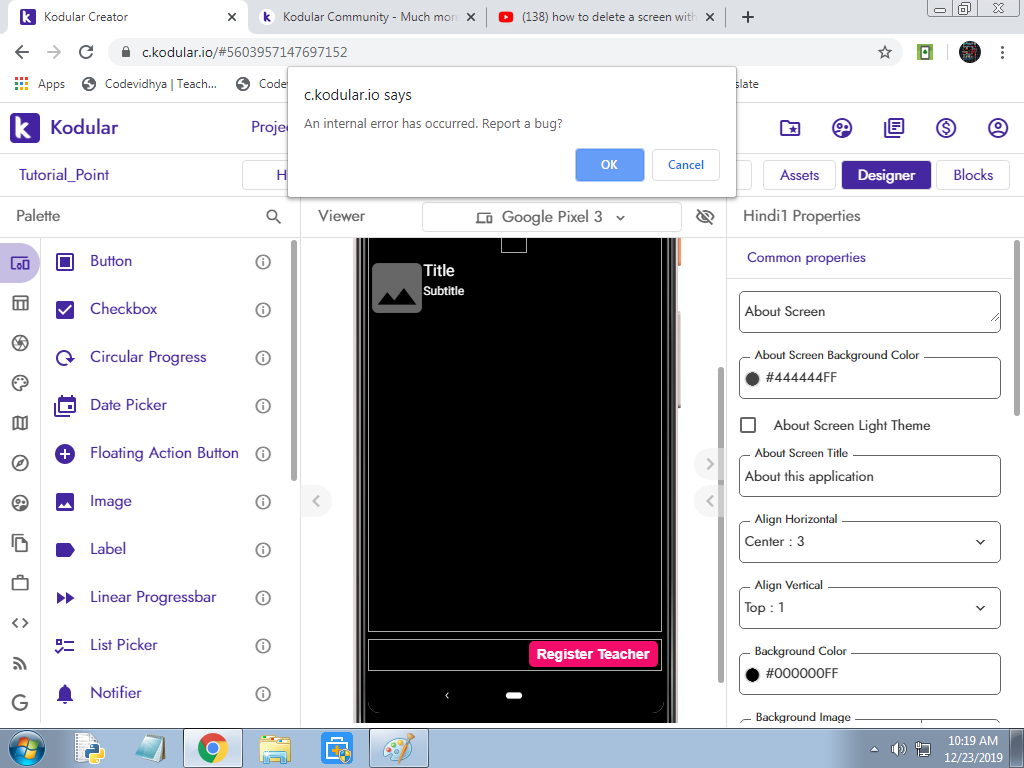Click Background Color black swatch

tap(752, 674)
